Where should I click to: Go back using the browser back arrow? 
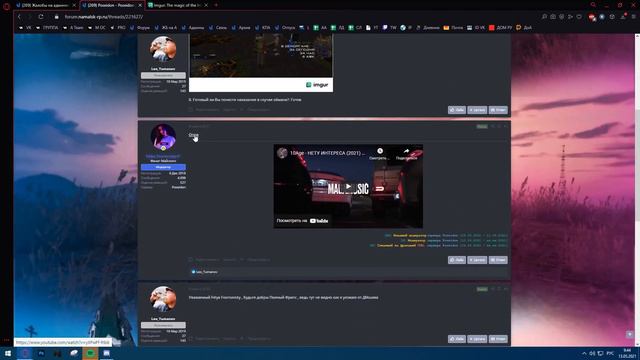tap(19, 17)
